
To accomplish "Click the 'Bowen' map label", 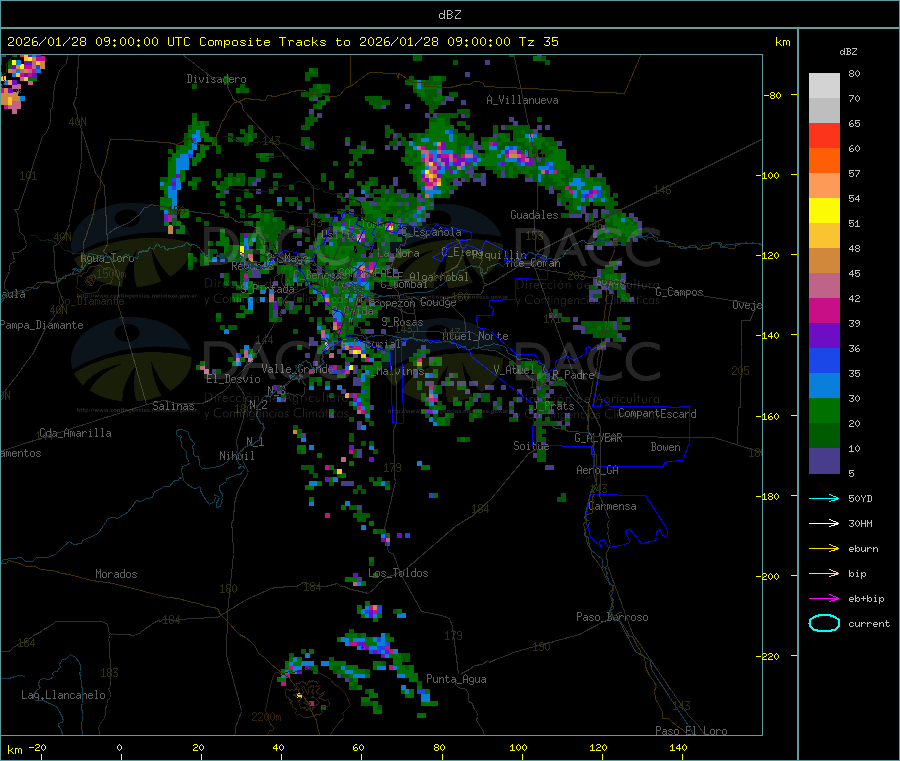I will 666,447.
